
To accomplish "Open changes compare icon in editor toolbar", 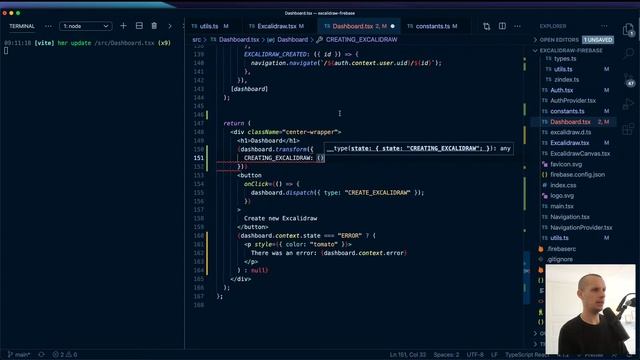I will click(487, 26).
